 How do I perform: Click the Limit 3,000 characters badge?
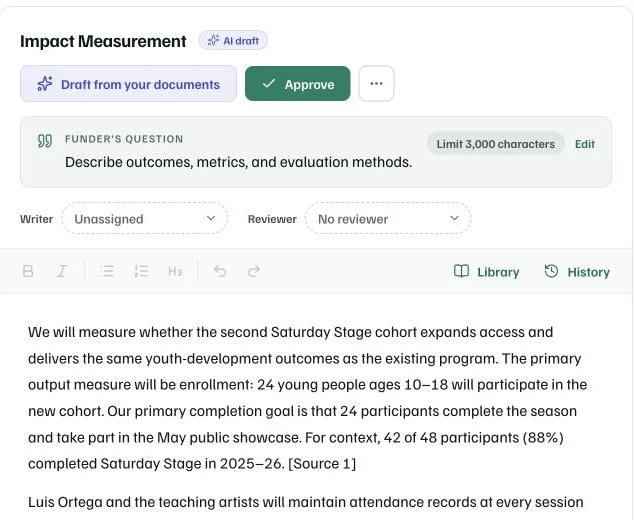coord(495,144)
